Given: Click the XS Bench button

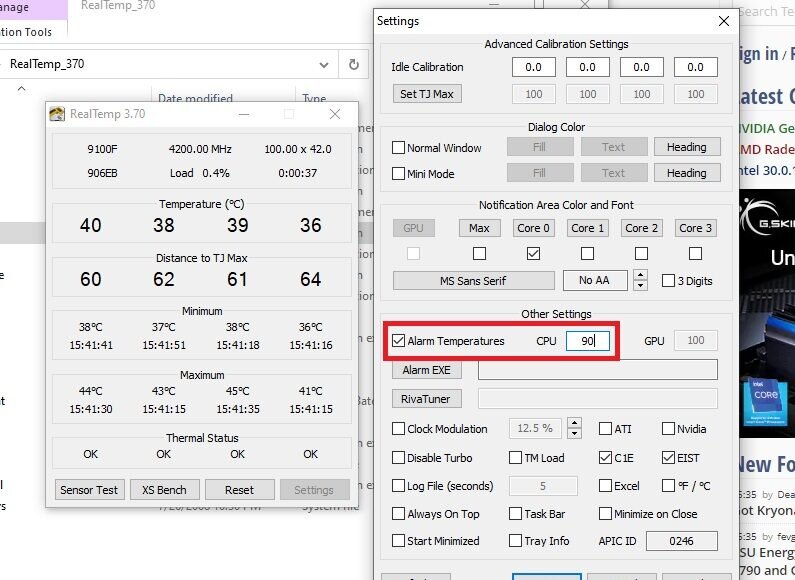Looking at the screenshot, I should coord(164,490).
